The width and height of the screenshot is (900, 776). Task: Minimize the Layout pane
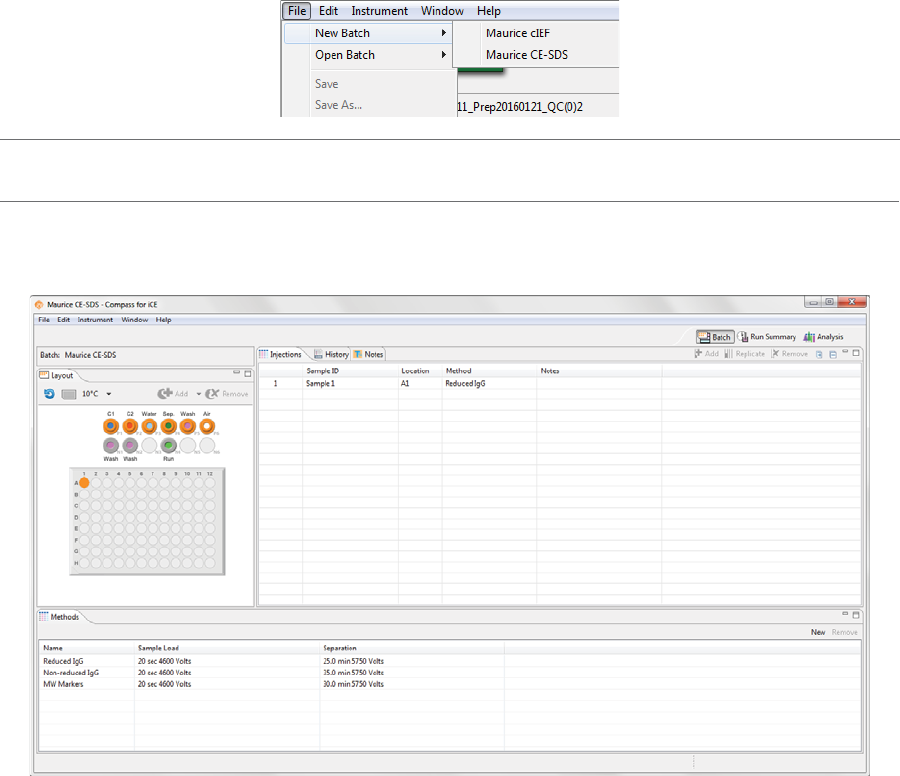(x=236, y=373)
